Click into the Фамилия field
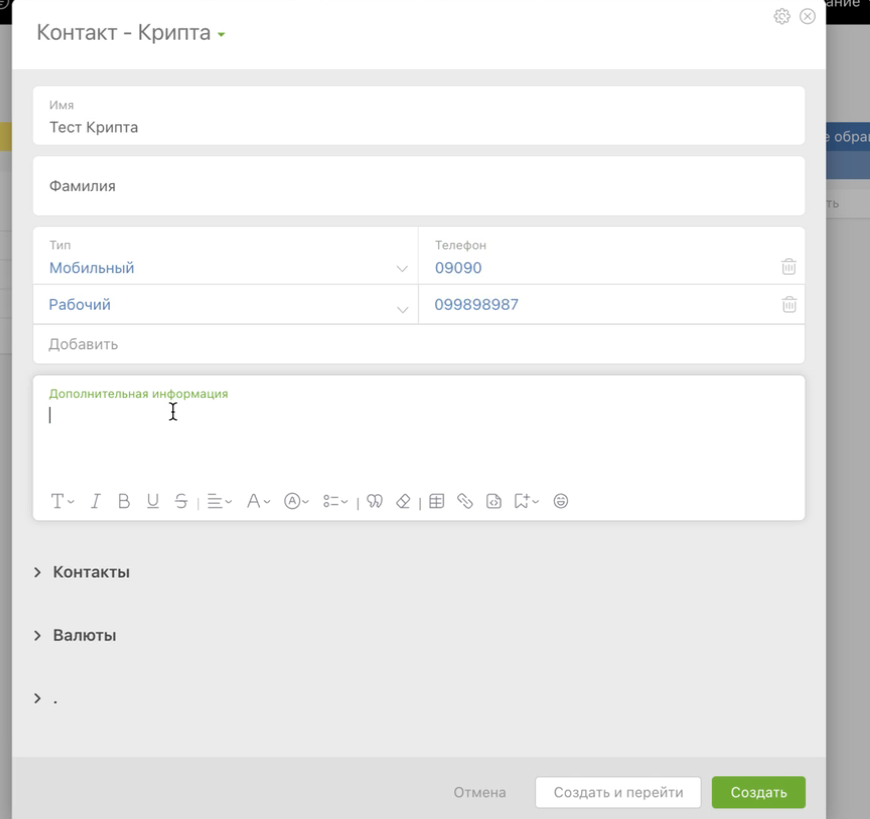 (418, 186)
